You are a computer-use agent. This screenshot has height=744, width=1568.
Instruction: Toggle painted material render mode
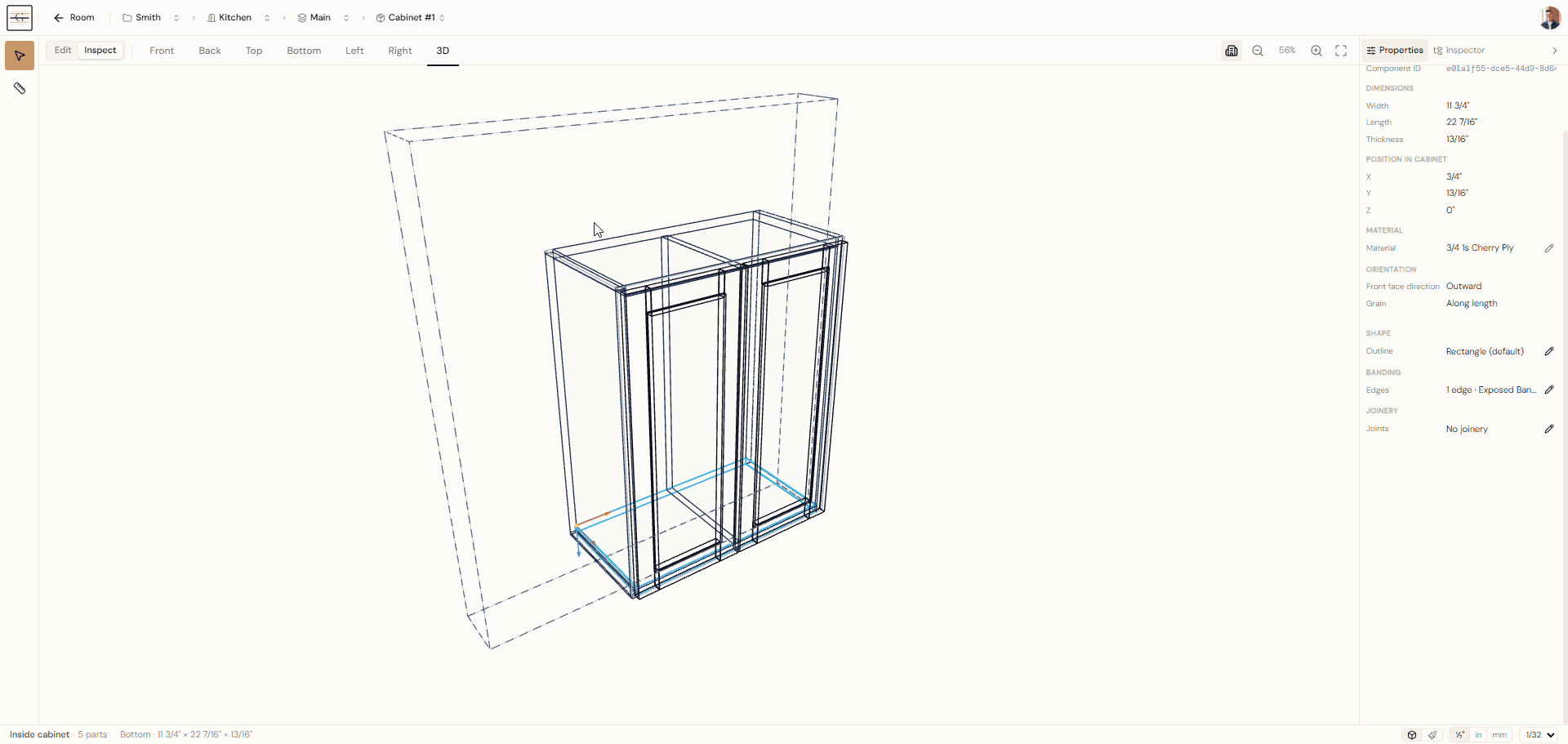pos(1432,735)
